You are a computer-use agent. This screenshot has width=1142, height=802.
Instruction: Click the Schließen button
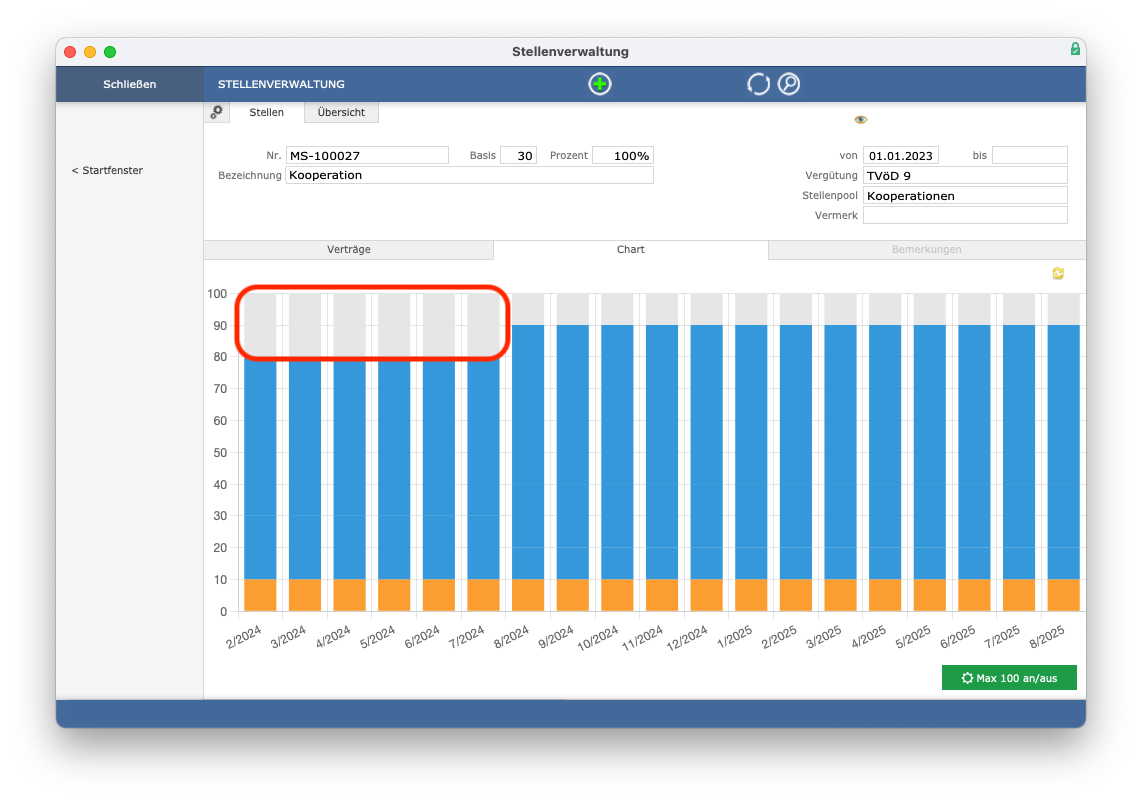[130, 84]
